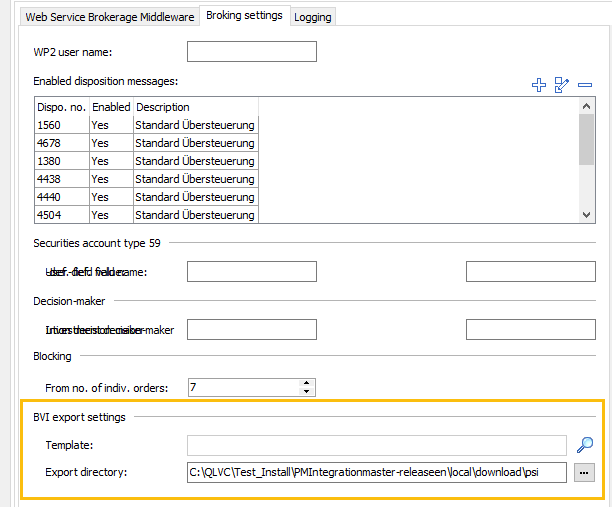Click the Export directory path field
612x507 pixels.
tap(376, 472)
